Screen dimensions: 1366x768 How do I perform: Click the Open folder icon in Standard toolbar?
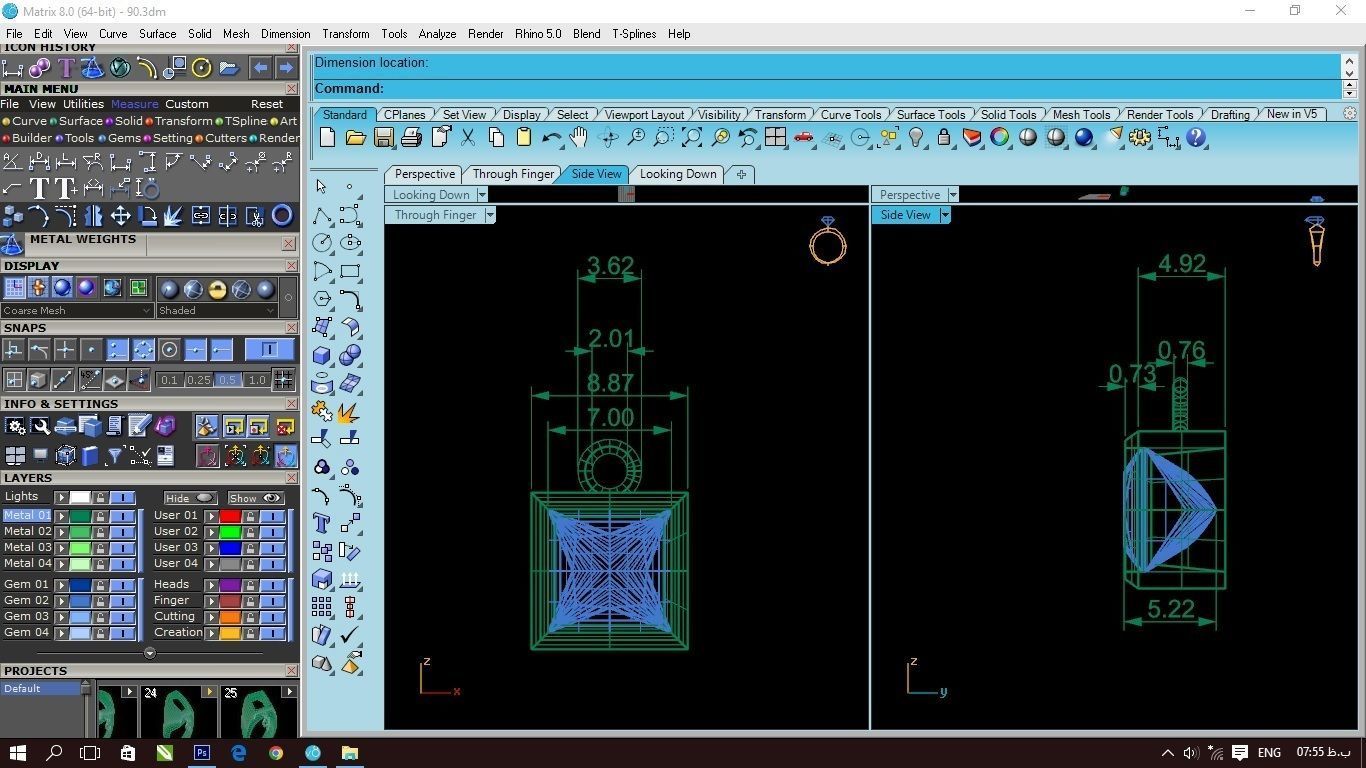tap(355, 138)
